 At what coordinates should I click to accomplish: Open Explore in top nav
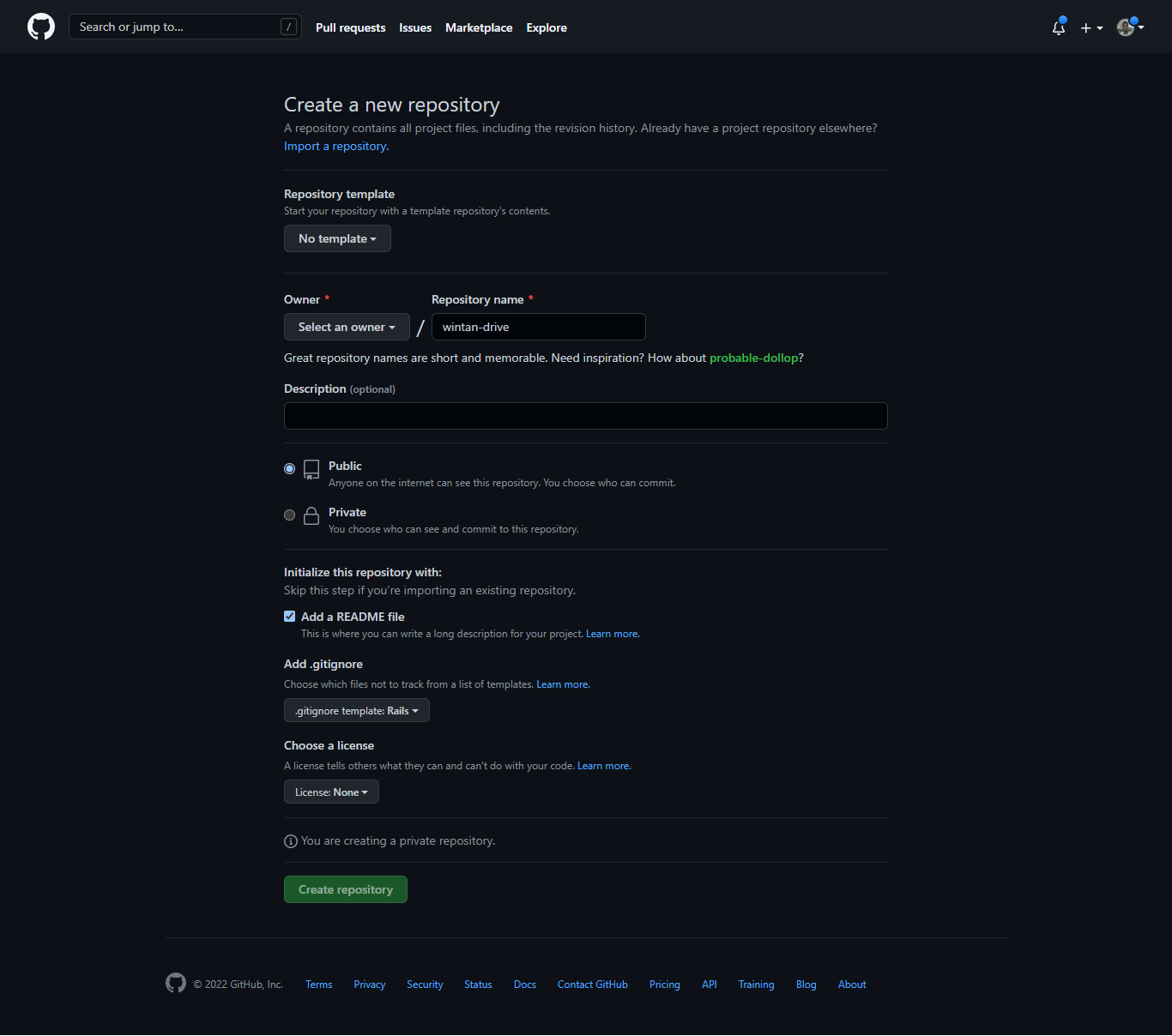coord(547,27)
